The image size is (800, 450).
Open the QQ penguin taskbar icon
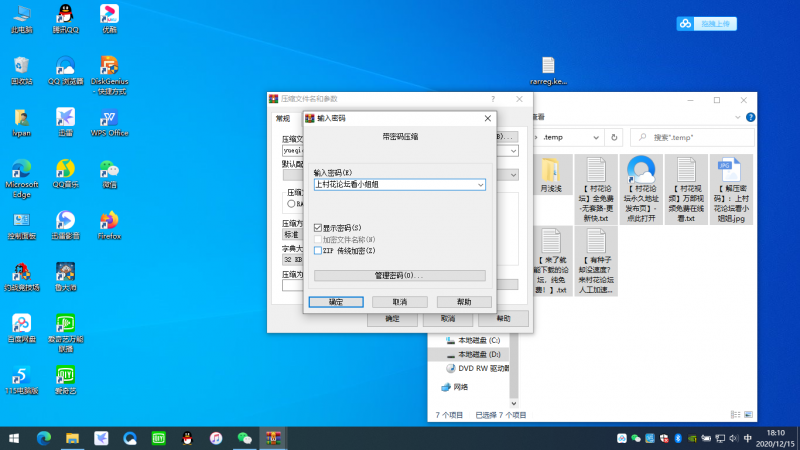click(187, 438)
